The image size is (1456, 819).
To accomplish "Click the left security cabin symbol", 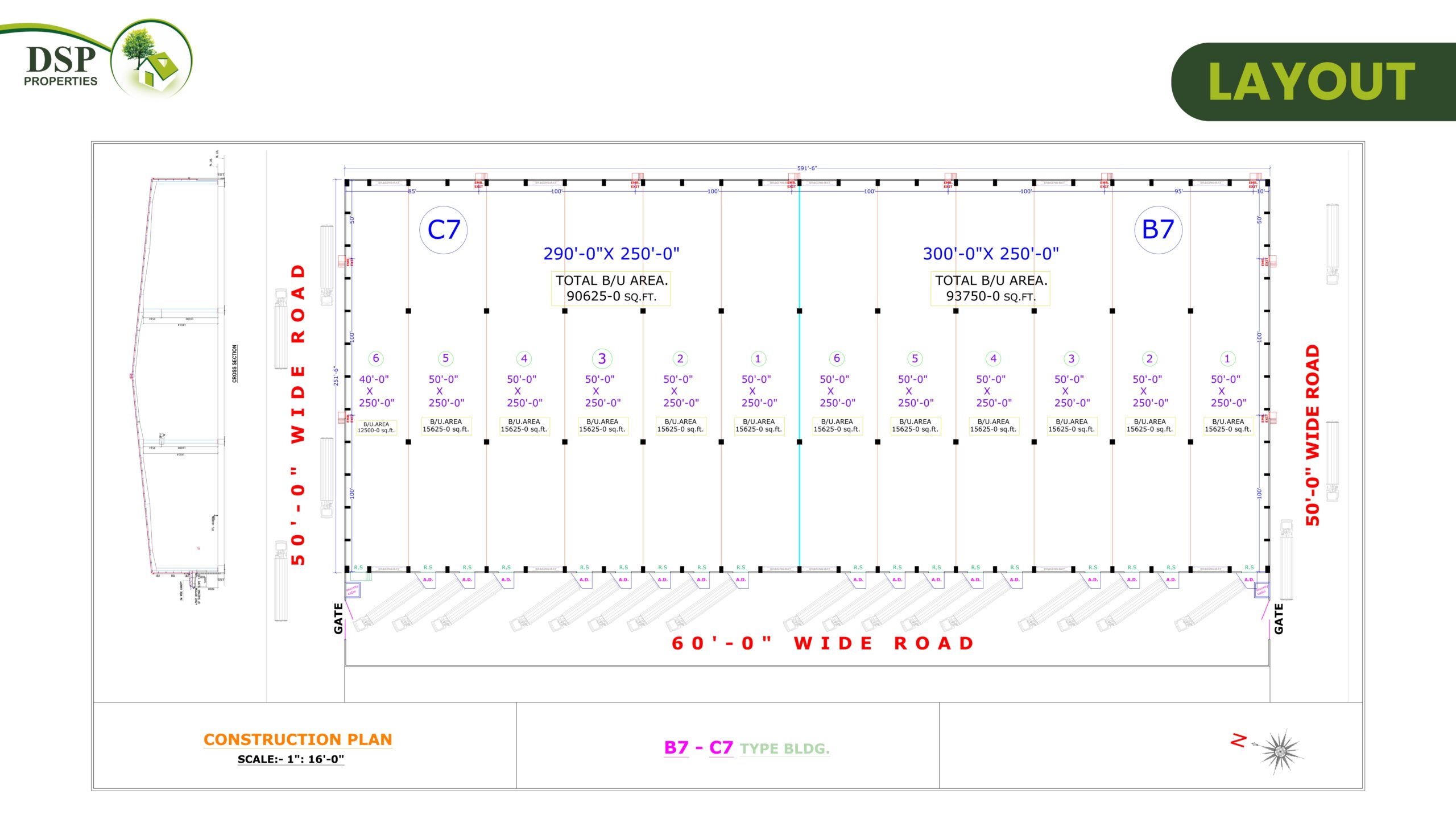I will pyautogui.click(x=352, y=590).
